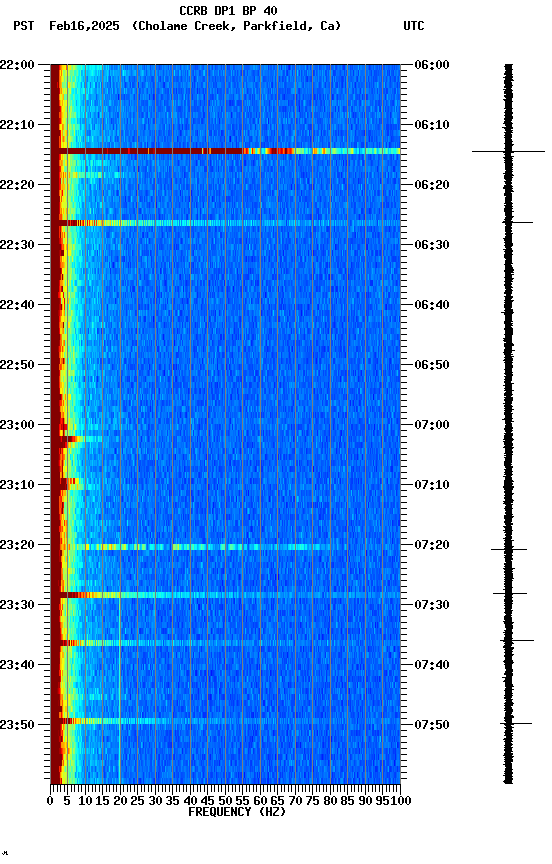Click the 07:40 UTC time label
Image resolution: width=552 pixels, height=864 pixels.
point(432,665)
